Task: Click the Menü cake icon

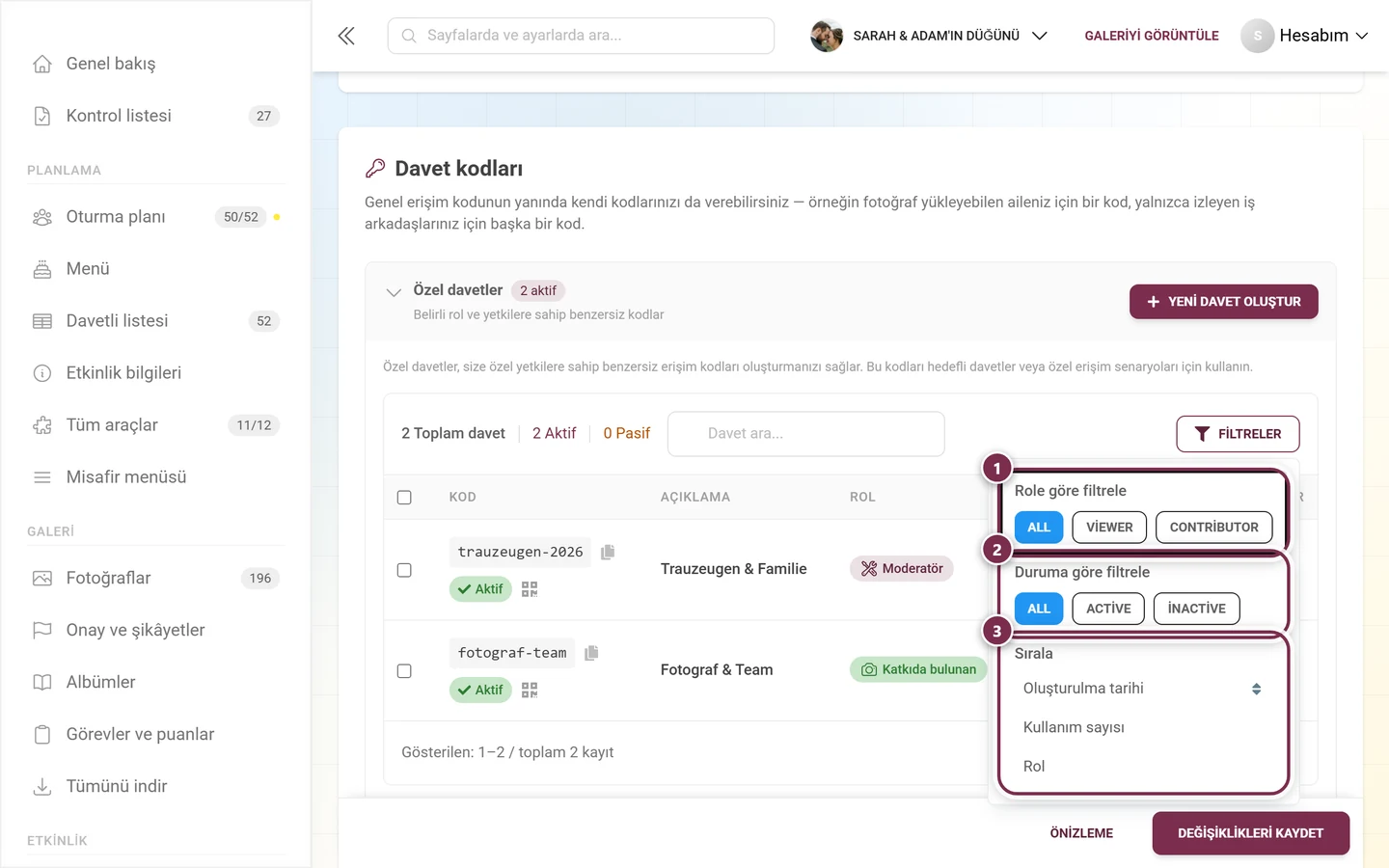Action: click(42, 269)
